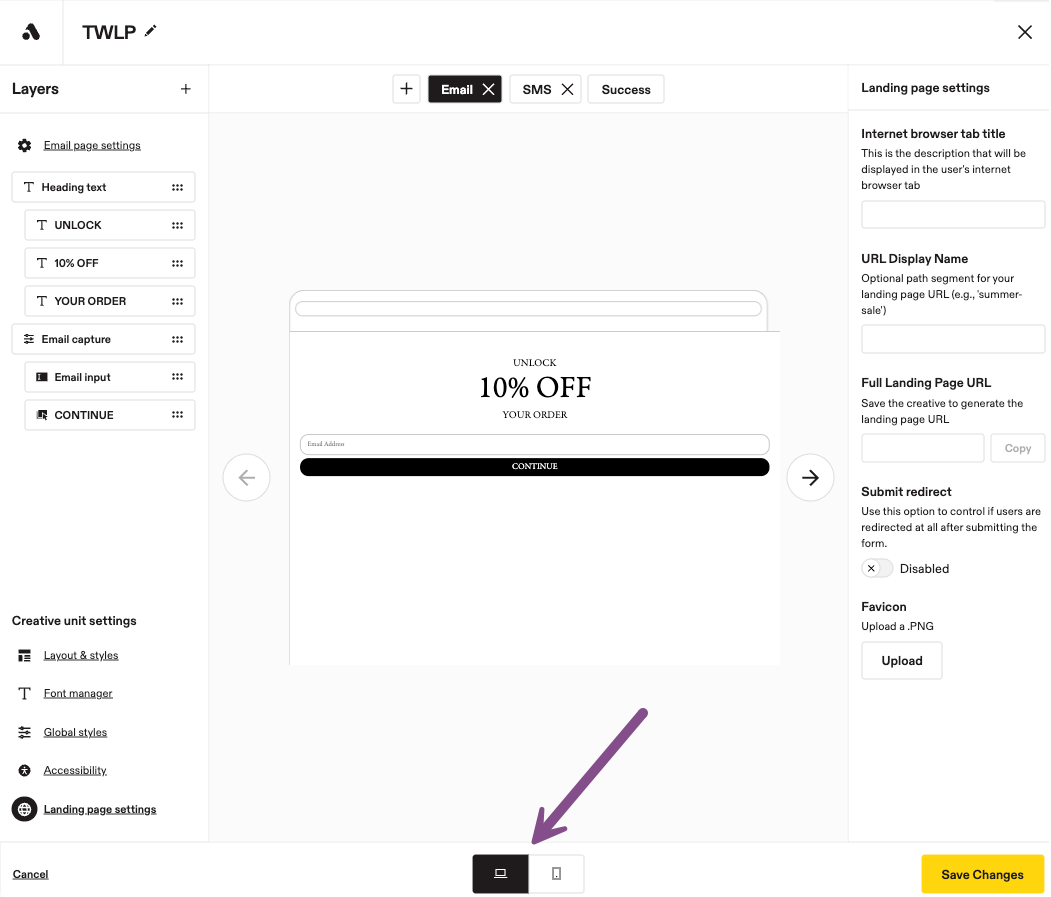This screenshot has width=1051, height=897.
Task: Go to next step with right arrow
Action: pyautogui.click(x=810, y=477)
